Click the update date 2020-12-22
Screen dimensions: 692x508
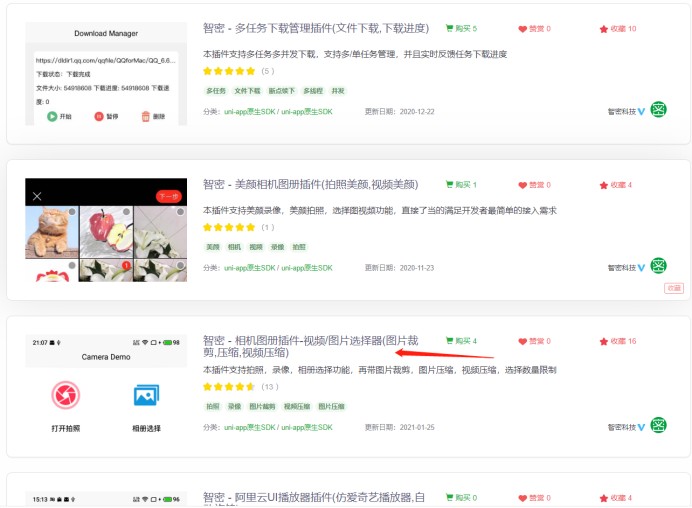coord(417,112)
